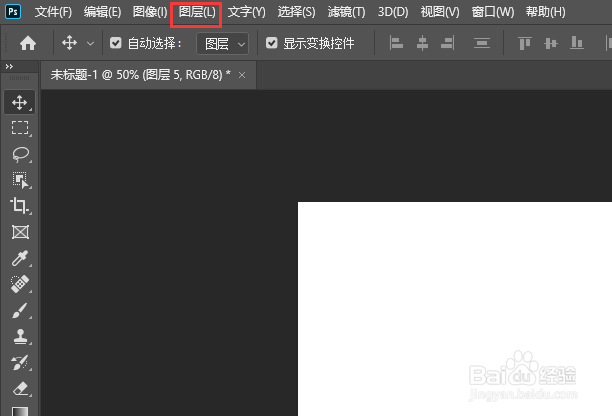
Task: Align bottom edges icon
Action: coord(576,43)
